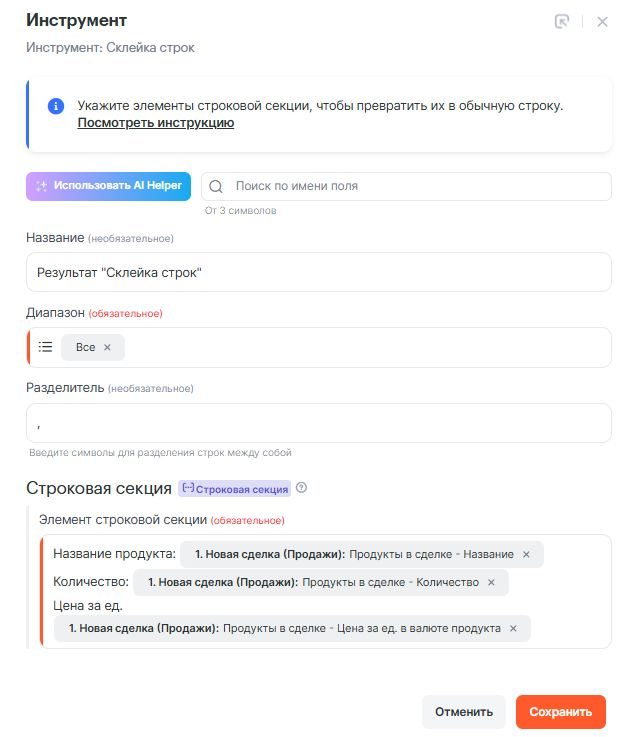Remove the Продукты в сделке - Название tag
The width and height of the screenshot is (635, 737).
tap(526, 554)
